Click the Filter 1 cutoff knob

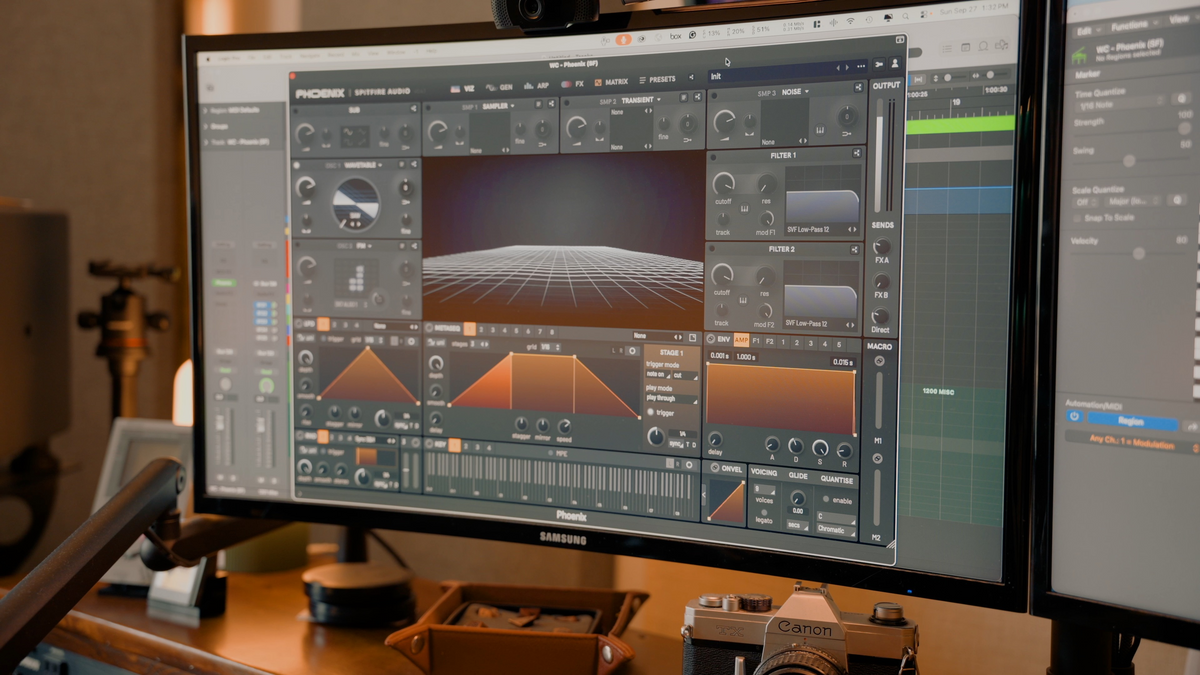[x=722, y=183]
